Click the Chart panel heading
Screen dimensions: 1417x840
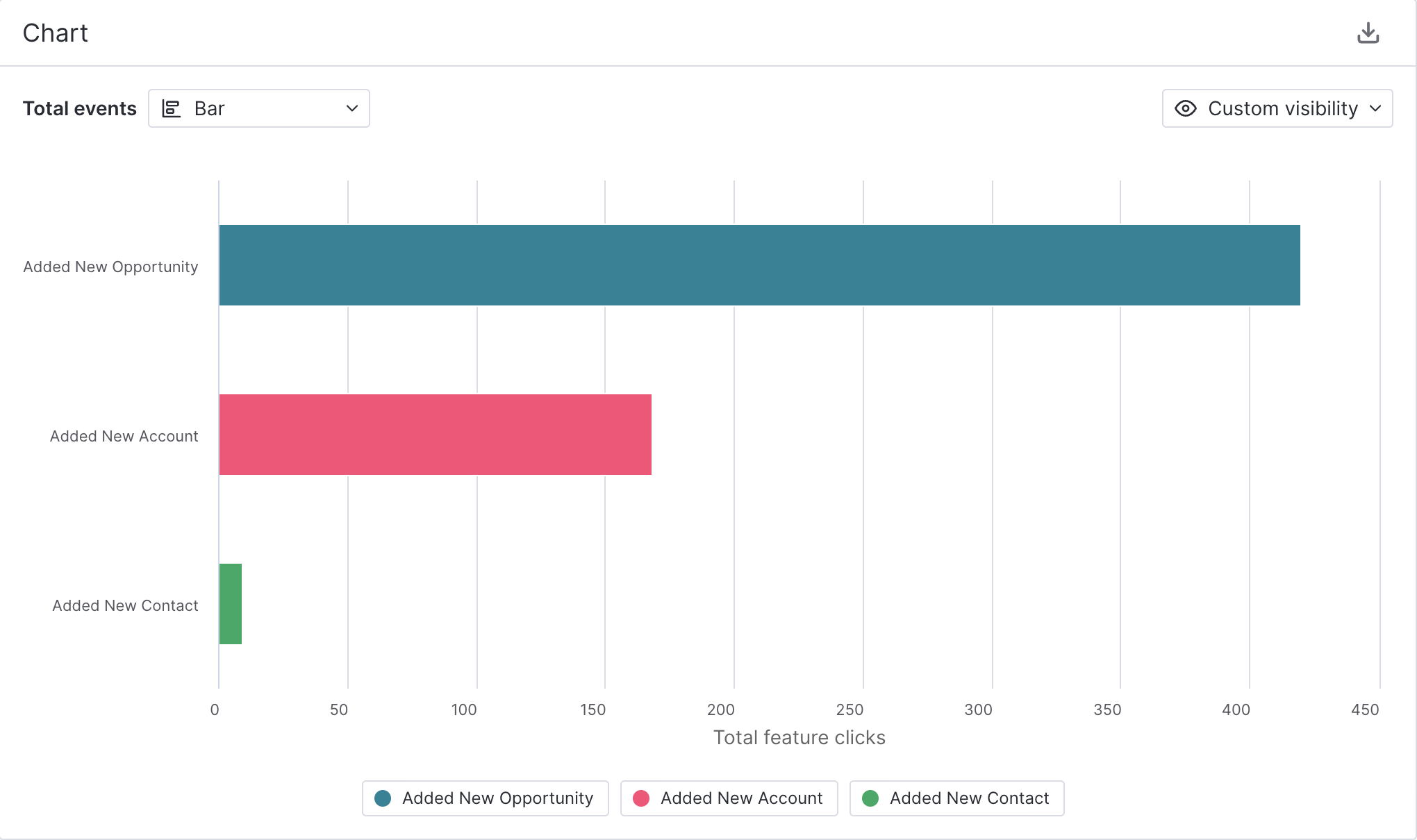click(56, 33)
